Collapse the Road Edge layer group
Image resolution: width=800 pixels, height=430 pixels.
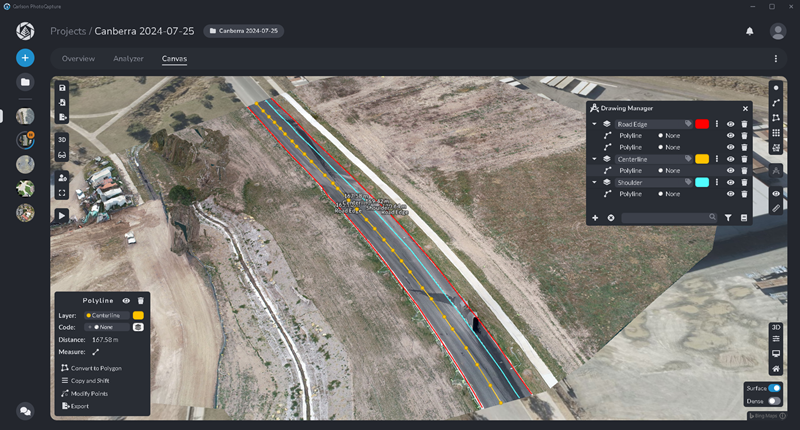(594, 124)
